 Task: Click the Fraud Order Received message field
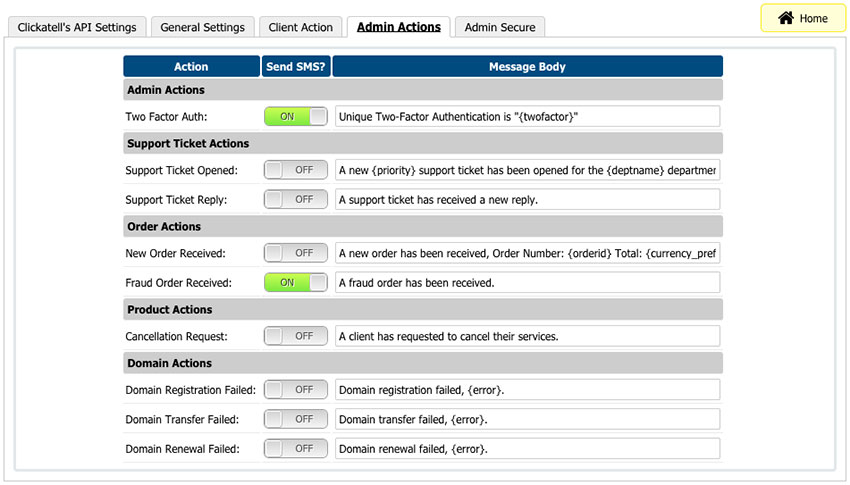tap(527, 282)
